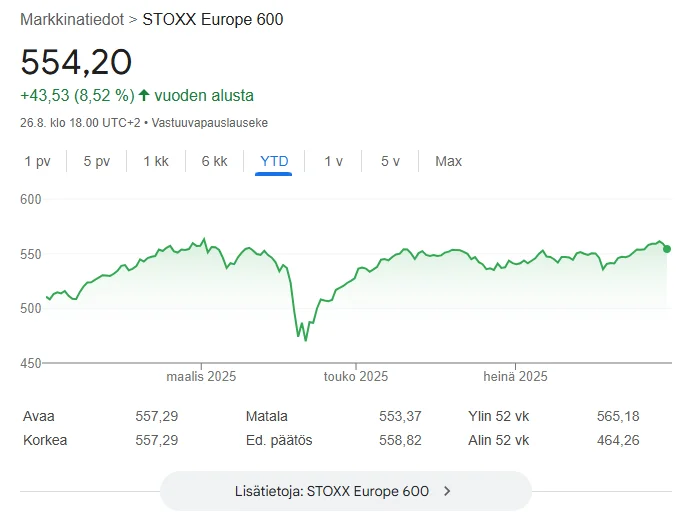Click the Ylin 52 vk value 565,18
The width and height of the screenshot is (686, 522).
coord(617,416)
